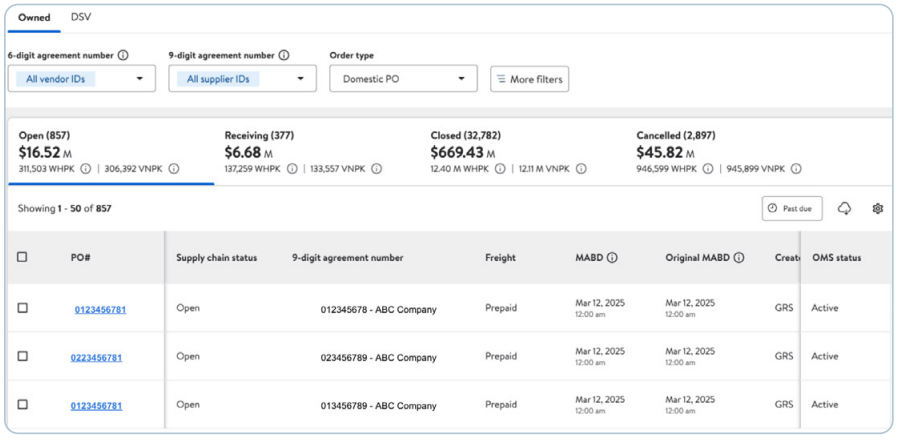Viewport: 898px width, 440px height.
Task: Open PO link 0123456781 for agreement 012345678
Action: (x=100, y=310)
